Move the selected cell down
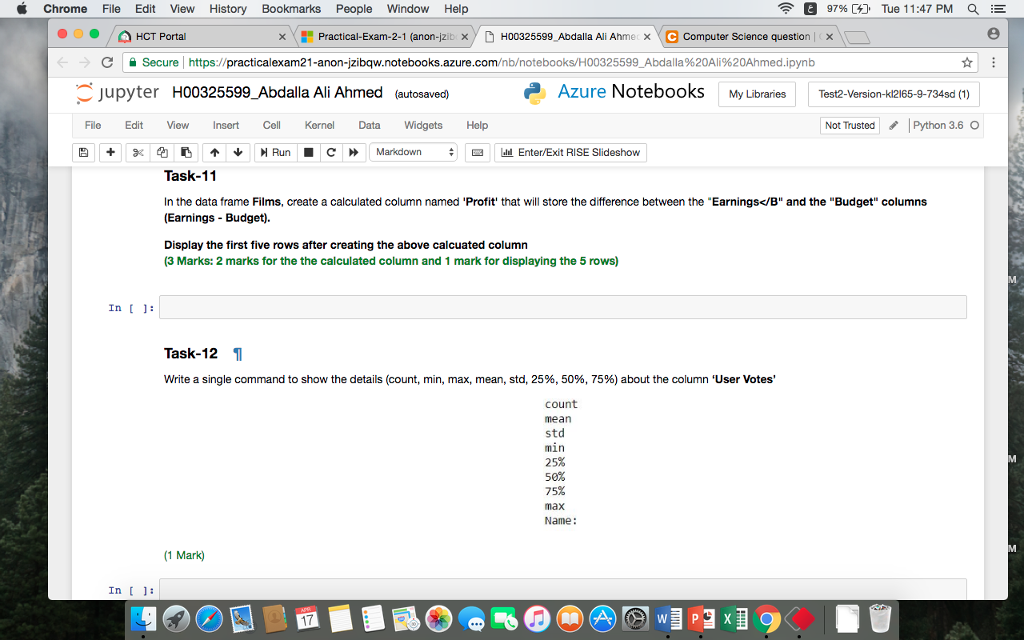This screenshot has width=1024, height=640. pos(237,152)
